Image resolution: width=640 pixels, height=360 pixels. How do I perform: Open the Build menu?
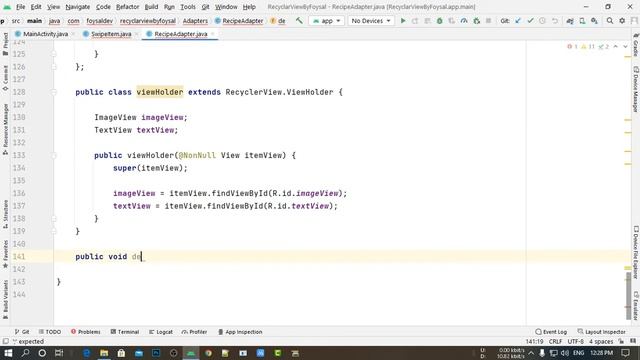pyautogui.click(x=151, y=7)
